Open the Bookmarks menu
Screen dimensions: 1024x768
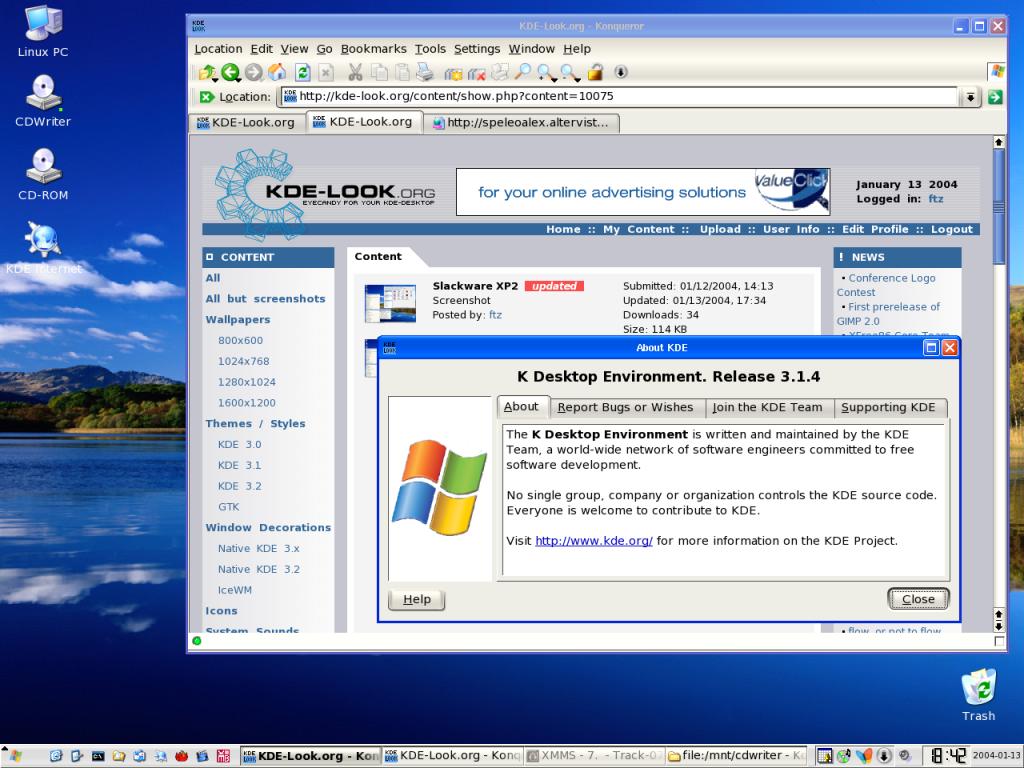click(374, 49)
